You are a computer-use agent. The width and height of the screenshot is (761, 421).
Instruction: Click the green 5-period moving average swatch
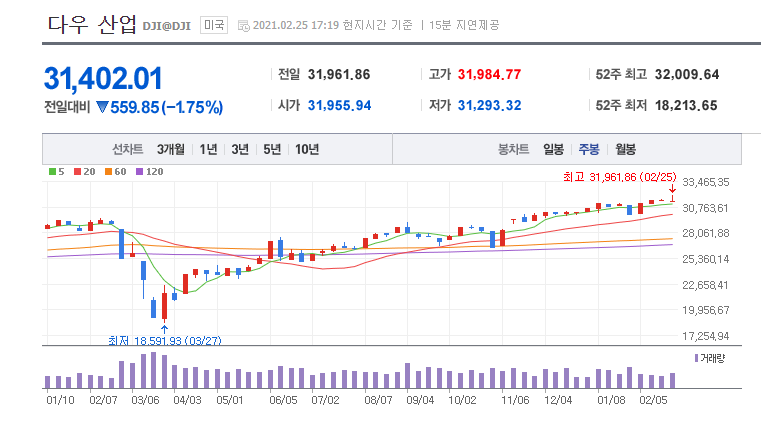(52, 171)
